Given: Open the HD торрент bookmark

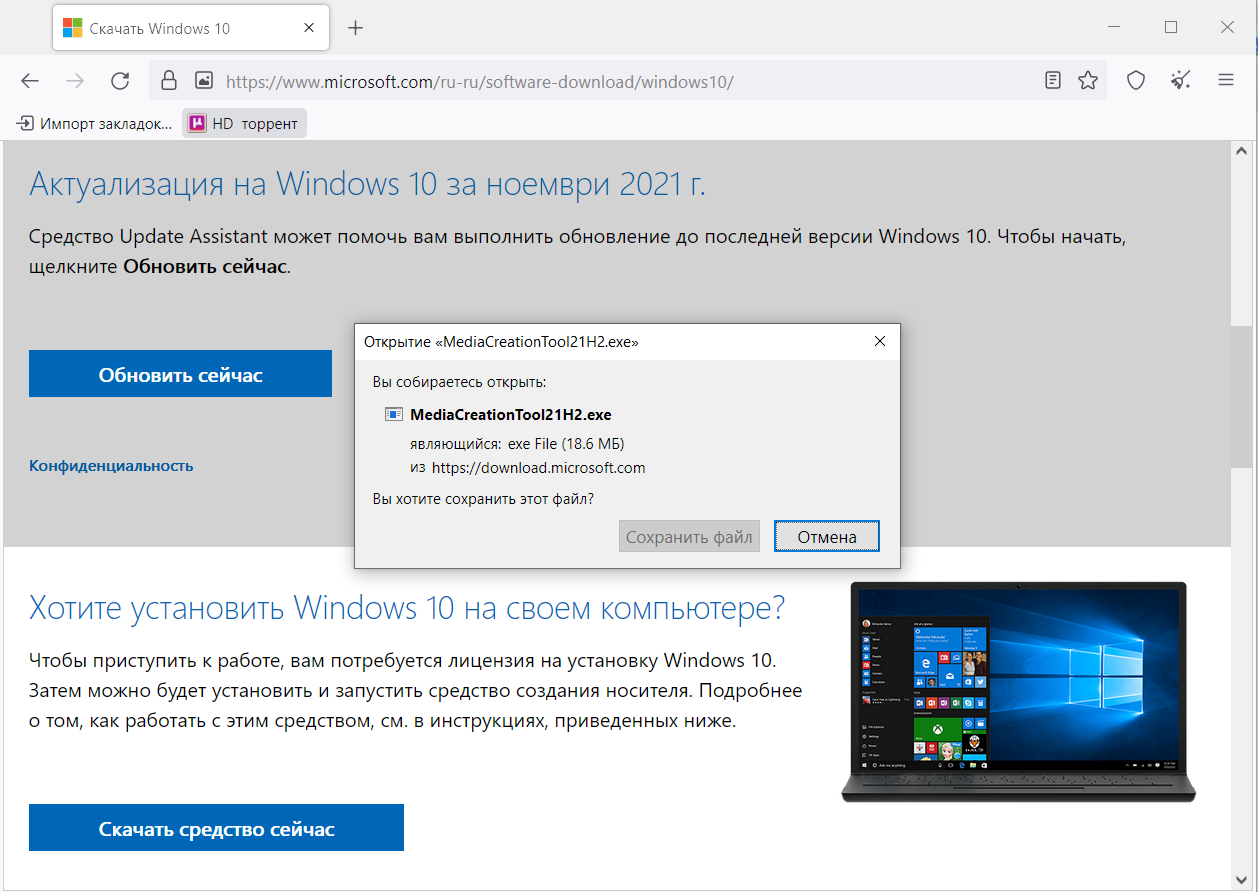Looking at the screenshot, I should (244, 124).
